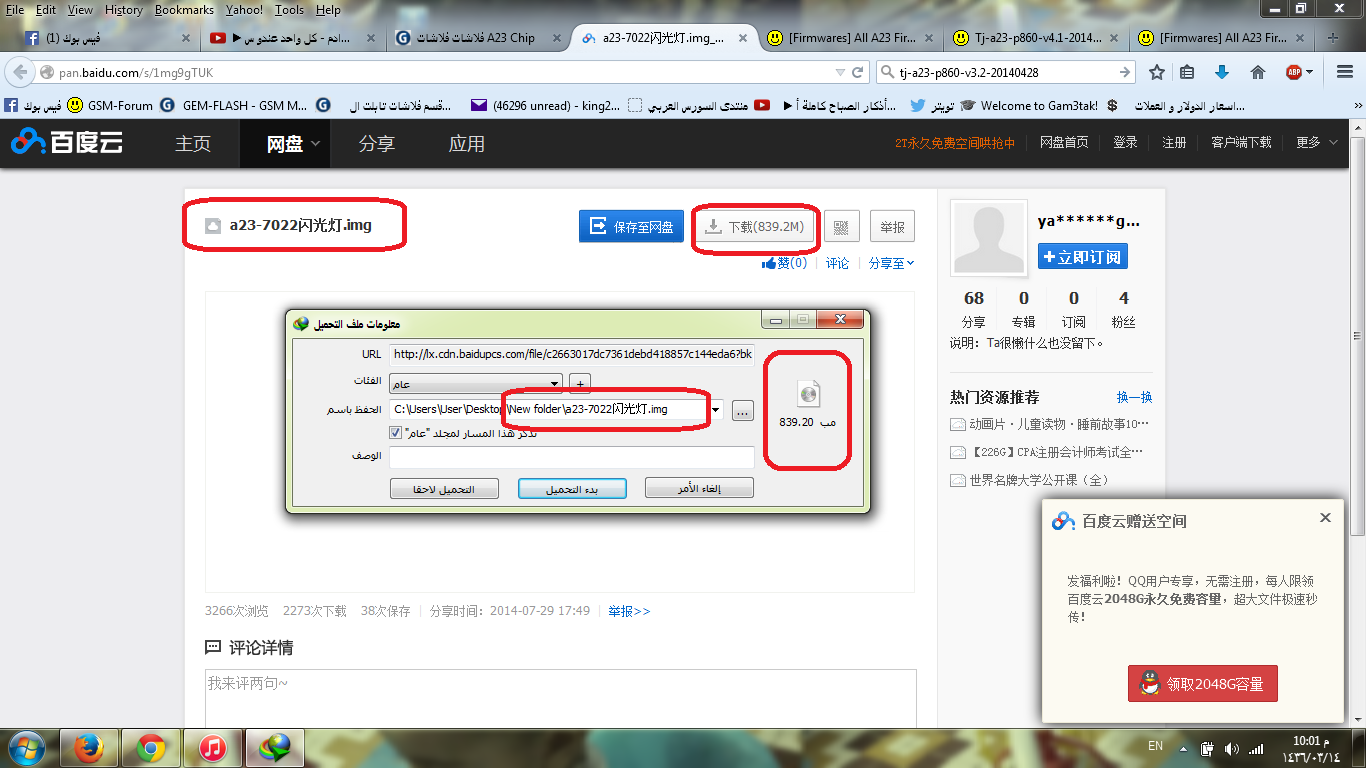Click the 客户端下载 link
The width and height of the screenshot is (1366, 768).
click(x=1241, y=143)
